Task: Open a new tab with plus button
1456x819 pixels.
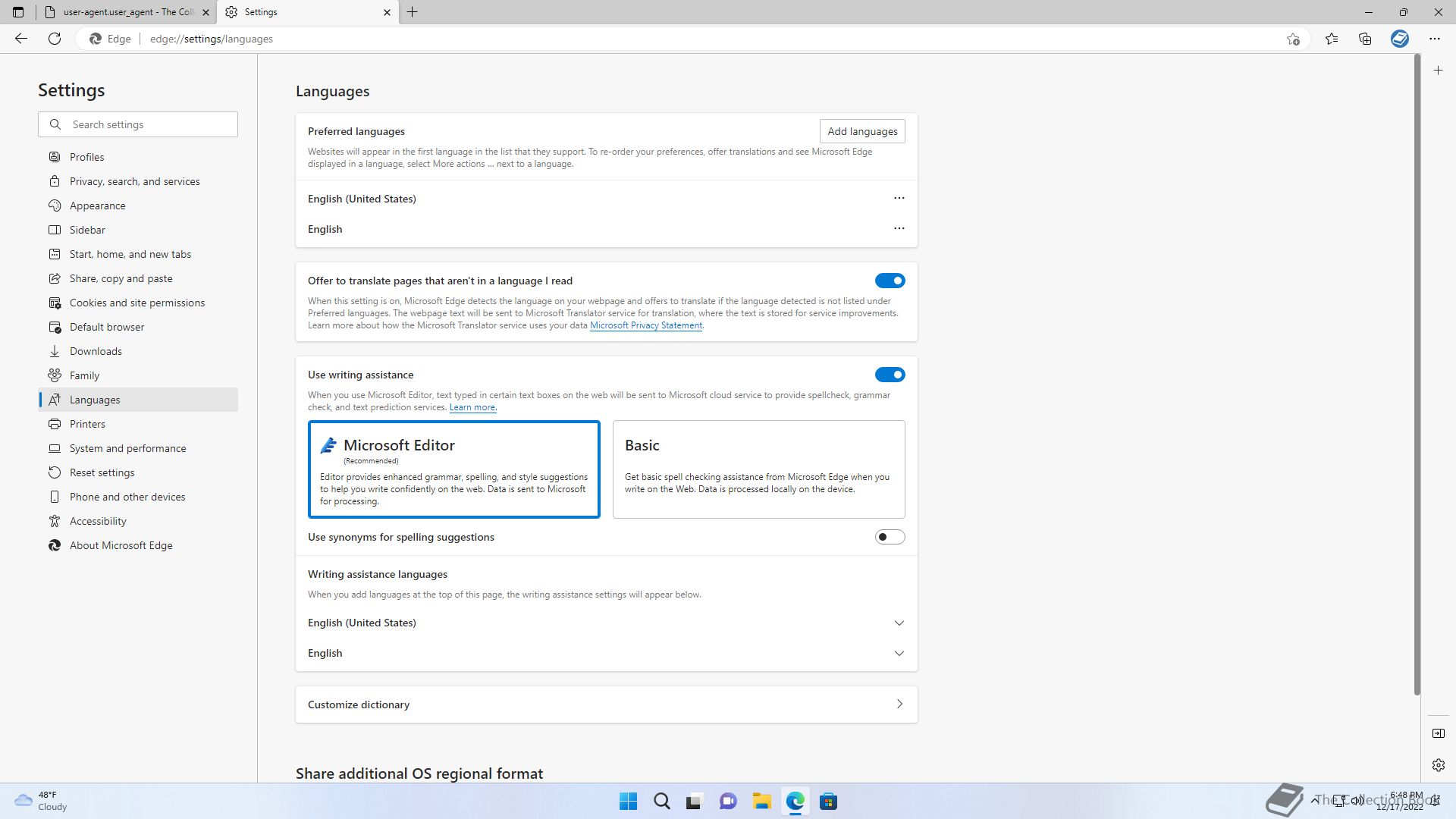Action: pyautogui.click(x=413, y=12)
